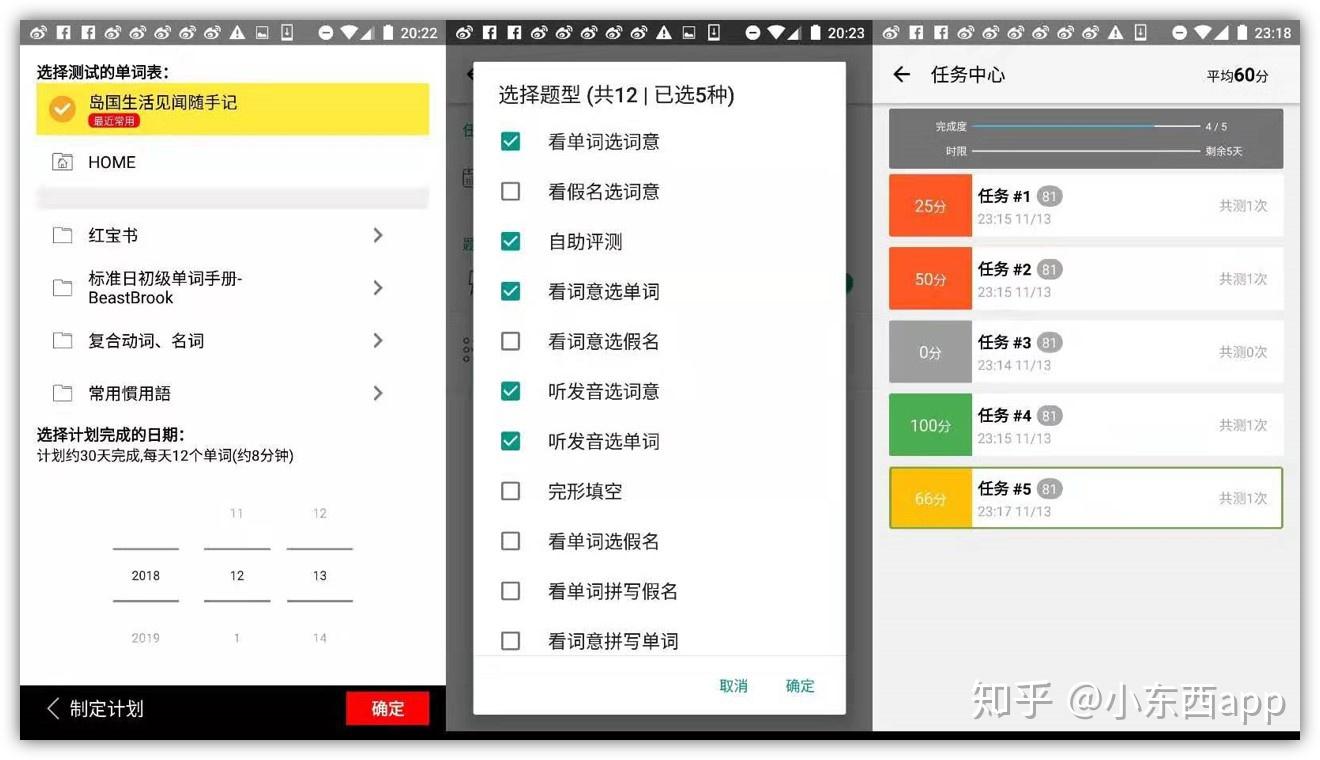
Task: Click the 25分 score tile of 任务 #1
Action: 930,206
